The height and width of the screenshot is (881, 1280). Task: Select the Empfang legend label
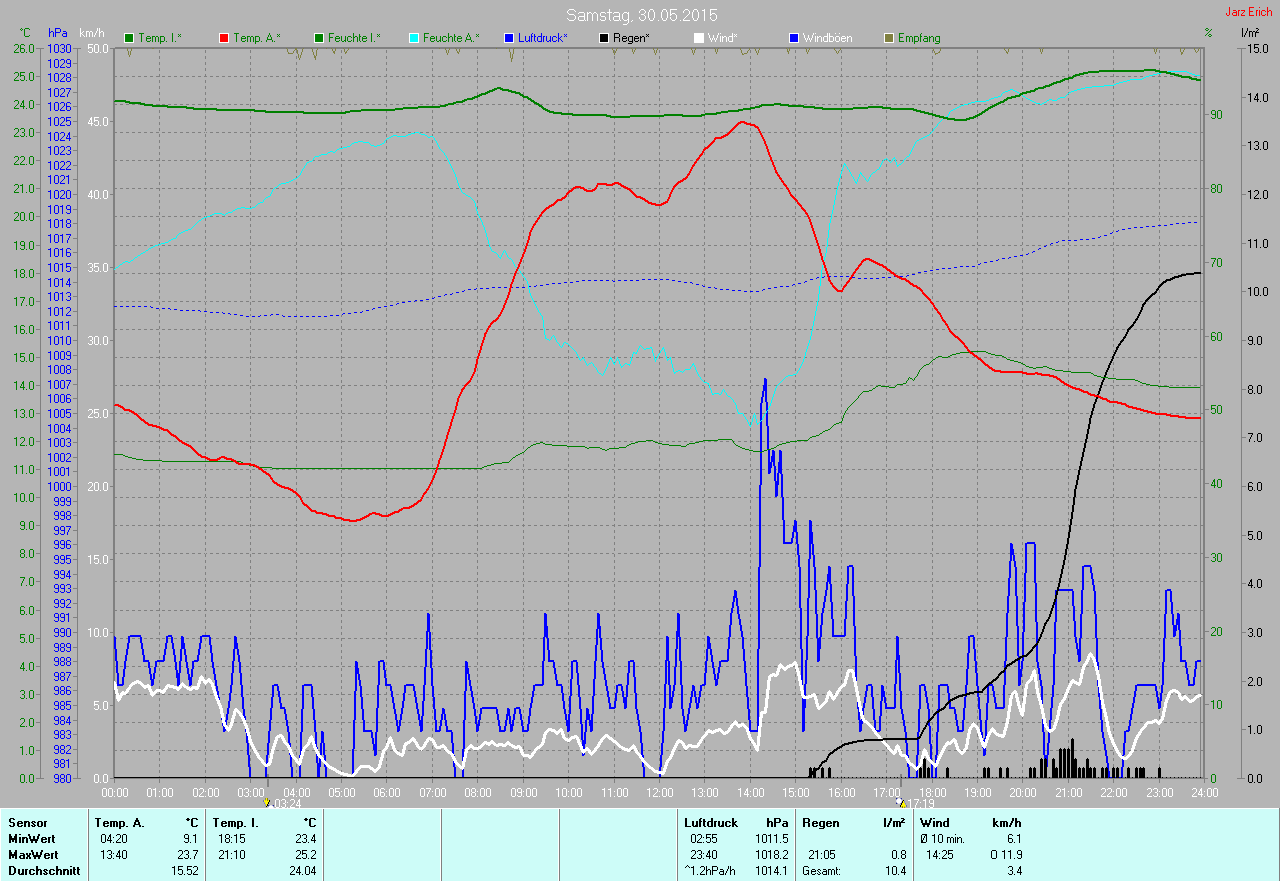pos(919,38)
